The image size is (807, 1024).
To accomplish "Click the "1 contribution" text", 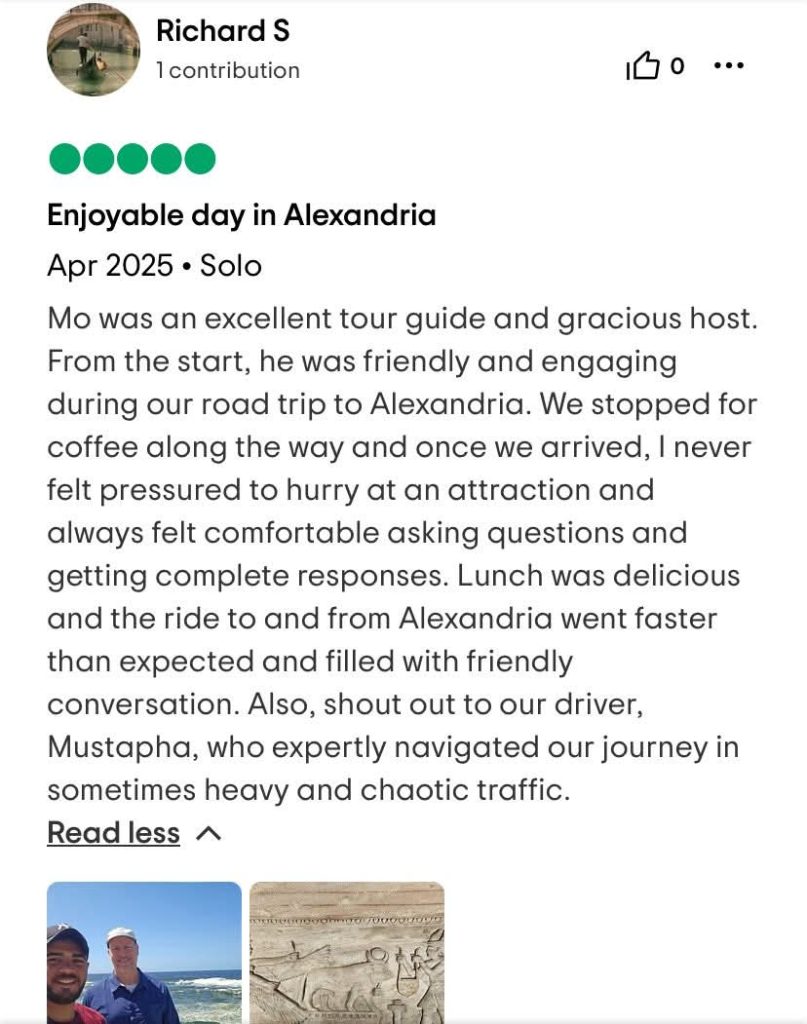I will pyautogui.click(x=228, y=70).
